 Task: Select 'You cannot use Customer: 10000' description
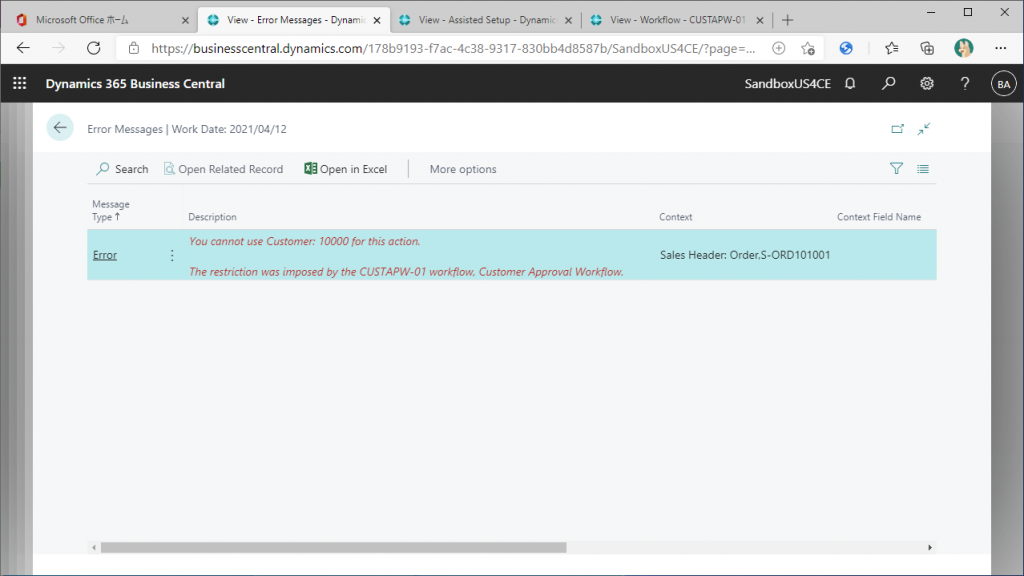304,241
